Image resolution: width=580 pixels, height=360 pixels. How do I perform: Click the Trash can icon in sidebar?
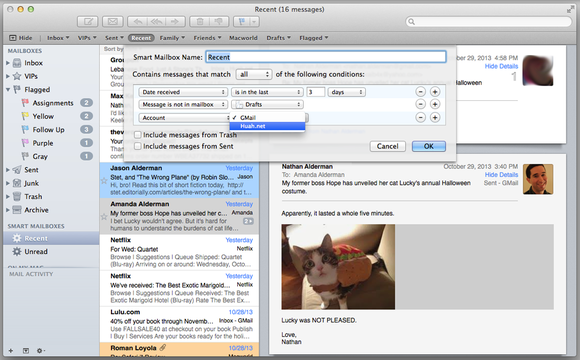[x=17, y=196]
